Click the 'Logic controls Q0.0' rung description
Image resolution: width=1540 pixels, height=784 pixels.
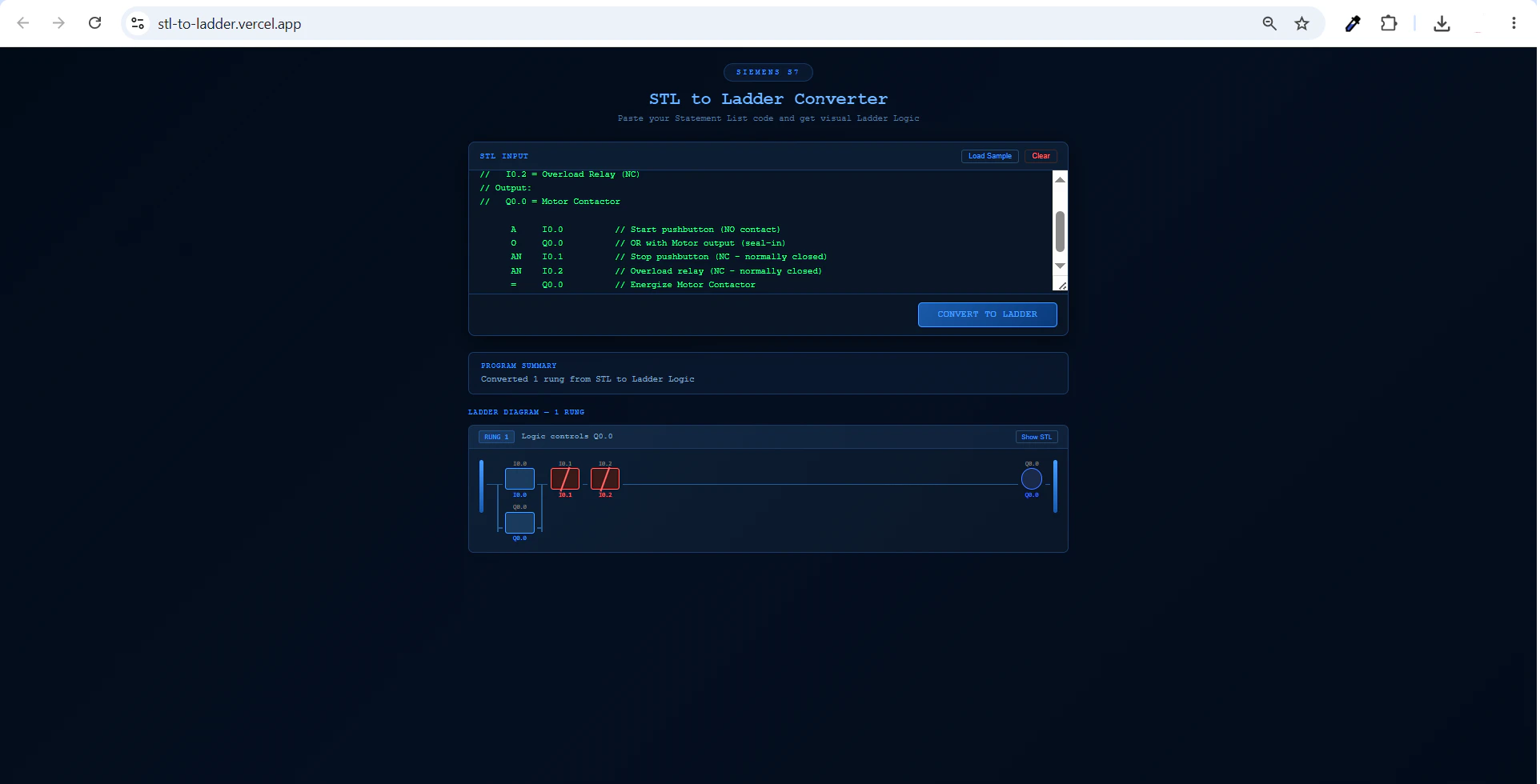tap(567, 437)
